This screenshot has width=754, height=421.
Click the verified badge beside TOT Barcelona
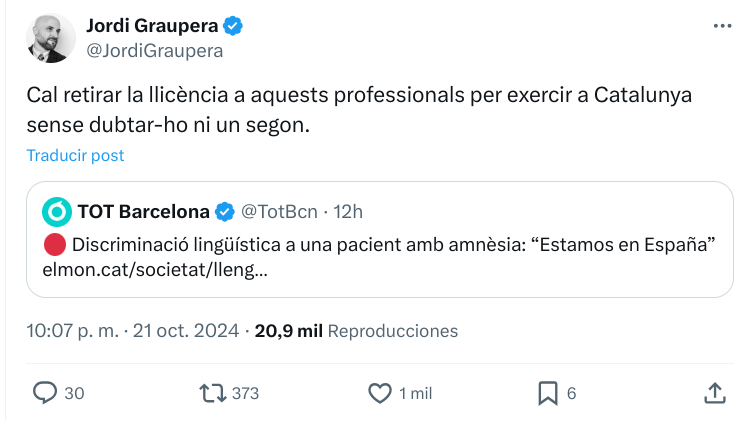coord(226,212)
